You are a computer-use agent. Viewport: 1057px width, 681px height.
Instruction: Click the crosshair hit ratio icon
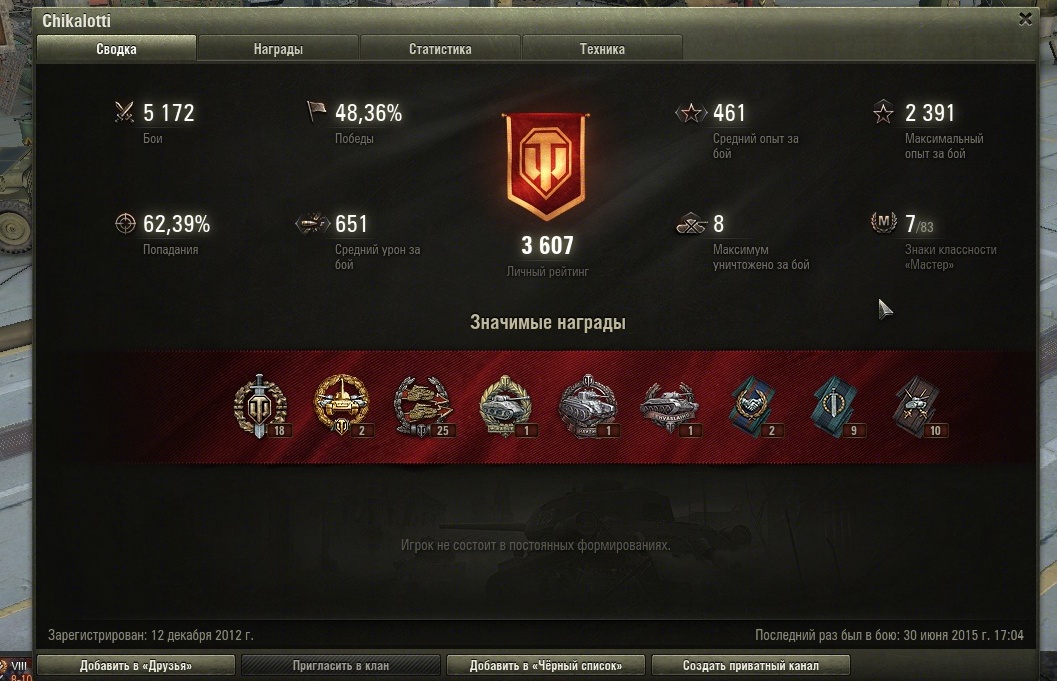point(125,223)
